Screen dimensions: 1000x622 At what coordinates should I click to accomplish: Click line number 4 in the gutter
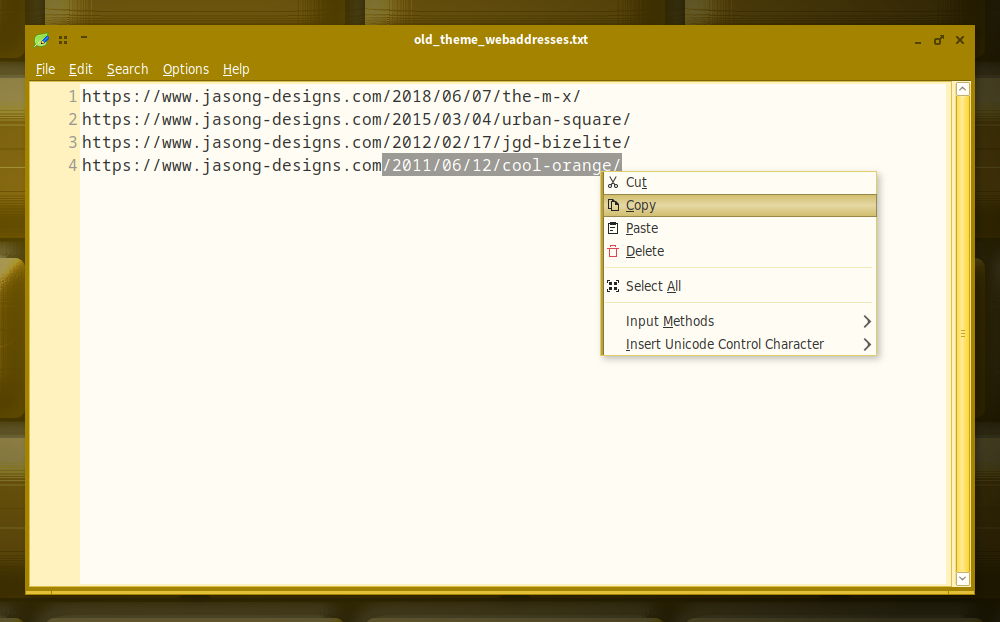tap(73, 165)
